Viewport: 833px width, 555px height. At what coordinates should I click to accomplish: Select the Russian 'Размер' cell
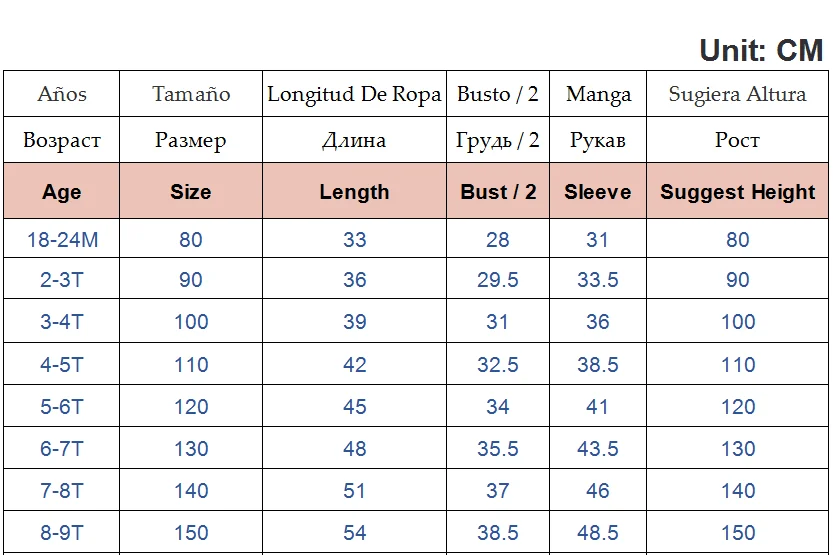[191, 141]
